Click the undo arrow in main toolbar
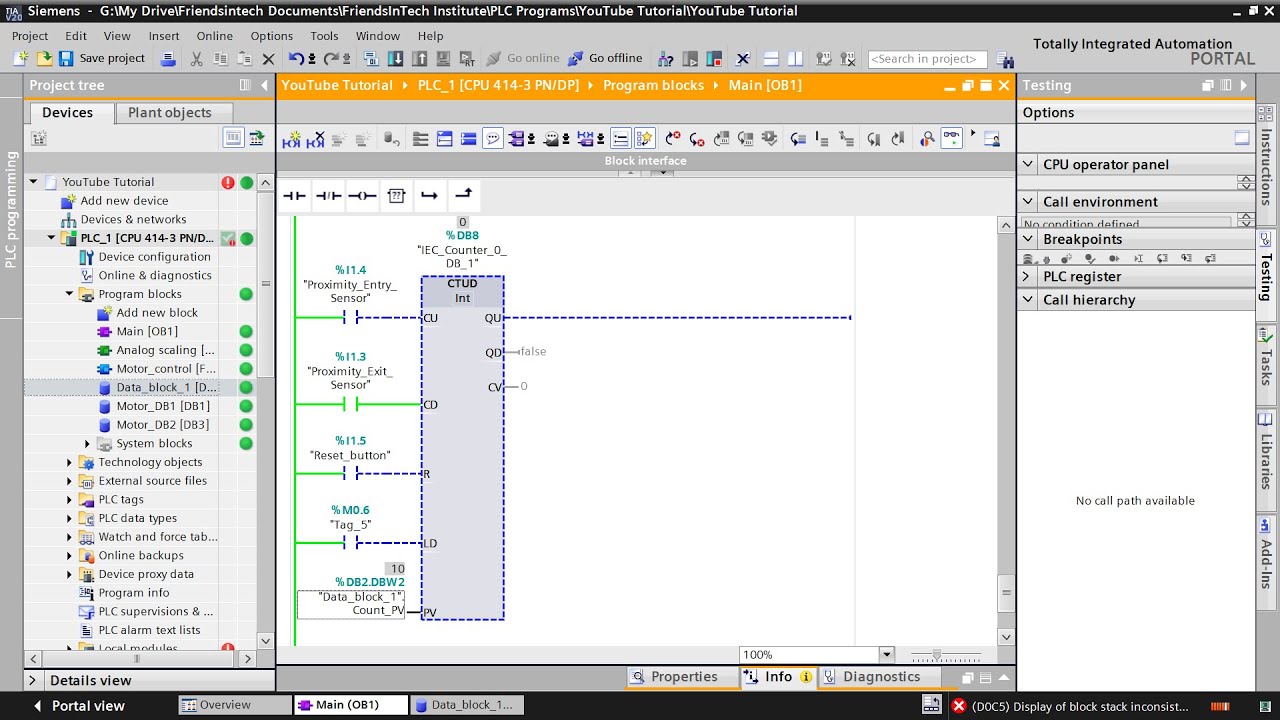Viewport: 1280px width, 720px height. pyautogui.click(x=296, y=59)
